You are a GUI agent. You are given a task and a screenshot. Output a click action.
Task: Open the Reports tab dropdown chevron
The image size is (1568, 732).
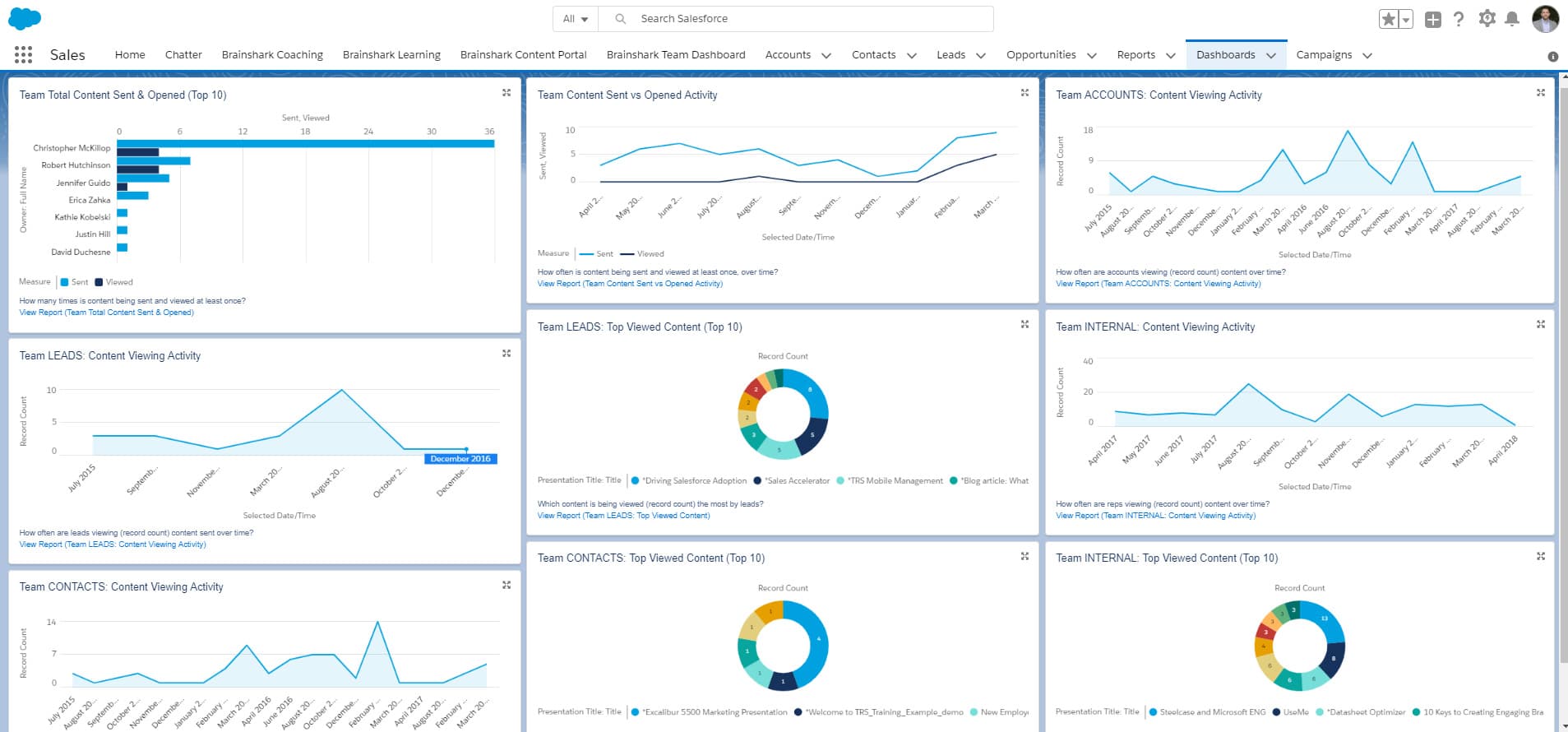click(1171, 55)
